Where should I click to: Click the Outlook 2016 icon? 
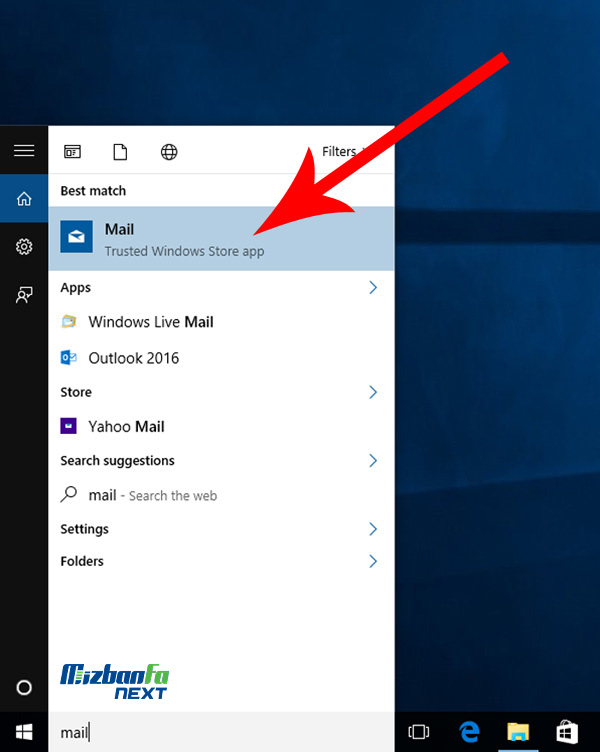[69, 358]
